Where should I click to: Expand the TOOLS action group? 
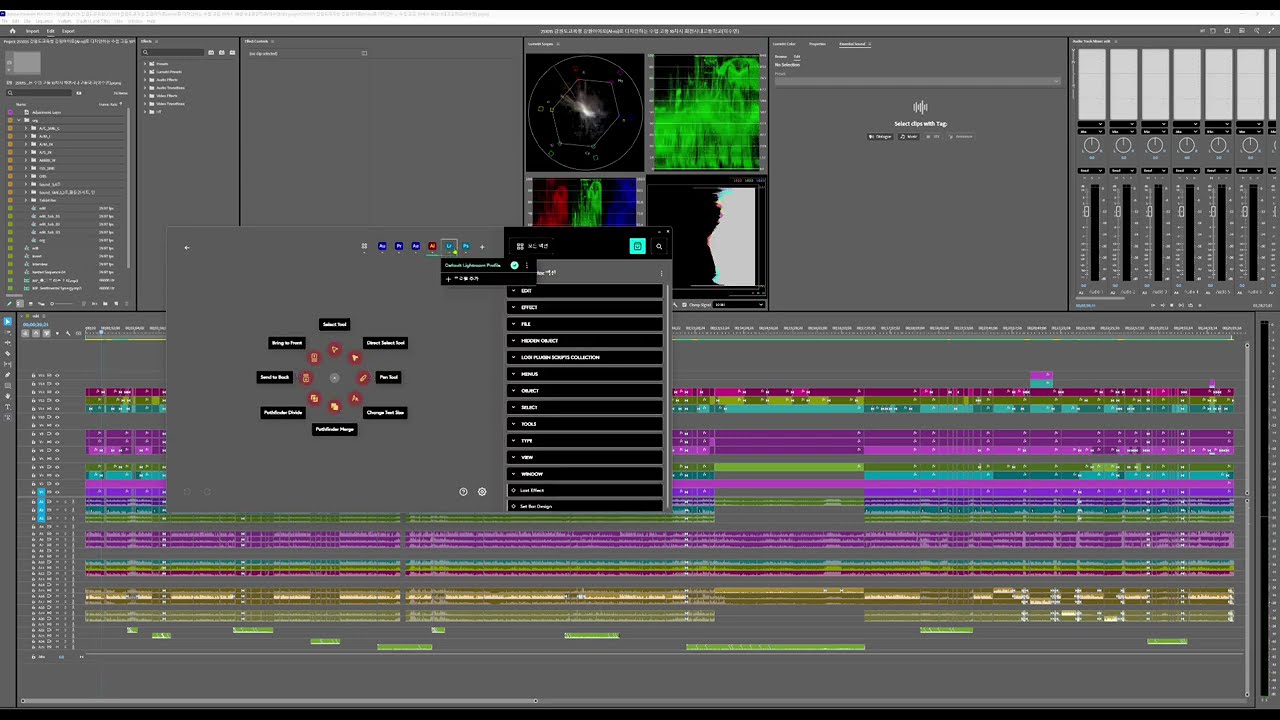point(585,424)
